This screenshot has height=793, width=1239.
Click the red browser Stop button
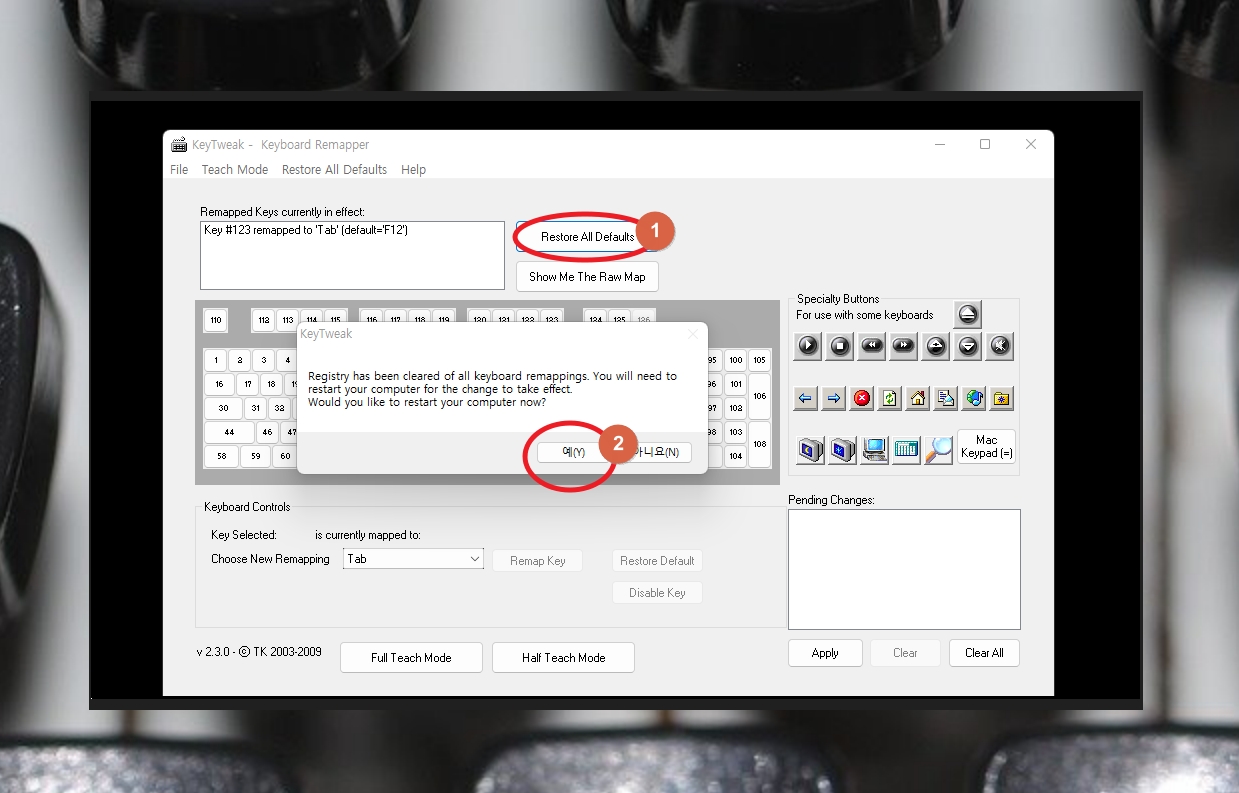[x=862, y=399]
